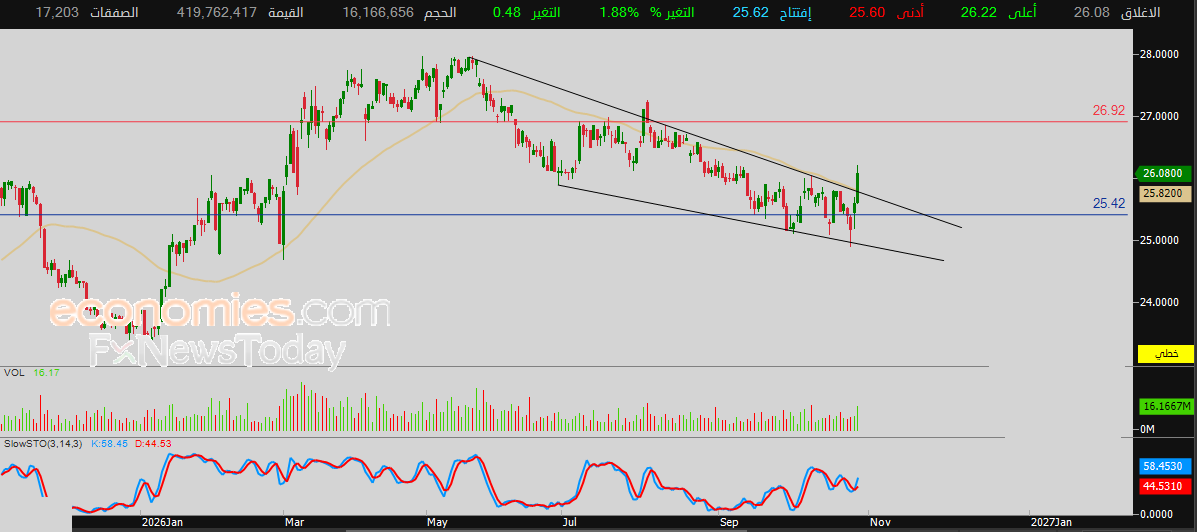
Task: Select the lower descending trendline
Action: [752, 223]
